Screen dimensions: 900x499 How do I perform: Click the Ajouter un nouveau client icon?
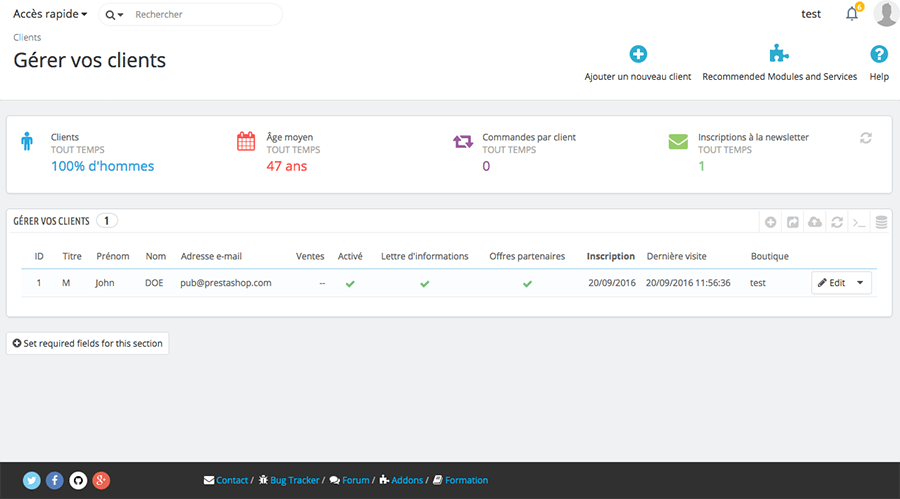click(638, 55)
